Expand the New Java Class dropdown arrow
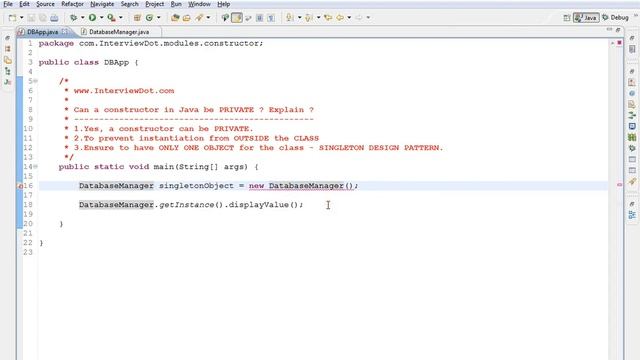Viewport: 640px width, 360px height. (159, 18)
